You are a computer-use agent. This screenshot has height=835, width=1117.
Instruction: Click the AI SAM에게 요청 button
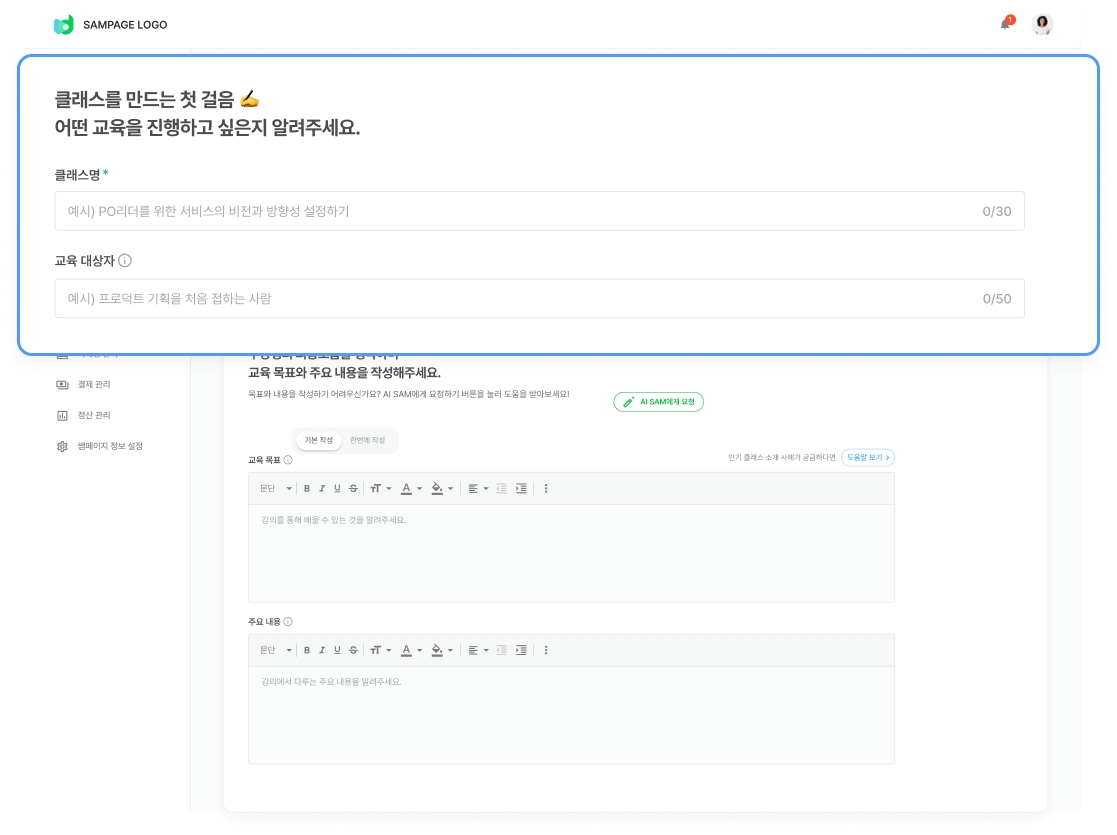click(x=659, y=402)
